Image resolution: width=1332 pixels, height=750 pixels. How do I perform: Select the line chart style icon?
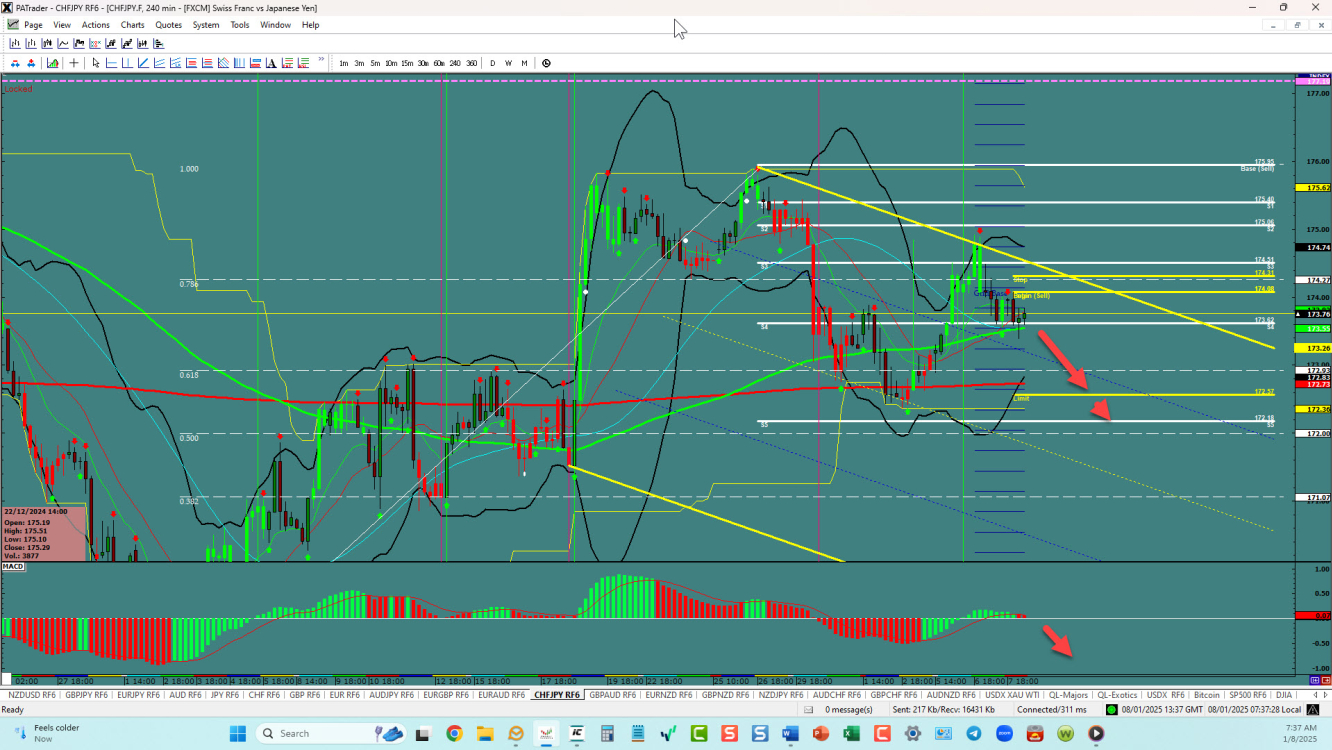point(63,43)
